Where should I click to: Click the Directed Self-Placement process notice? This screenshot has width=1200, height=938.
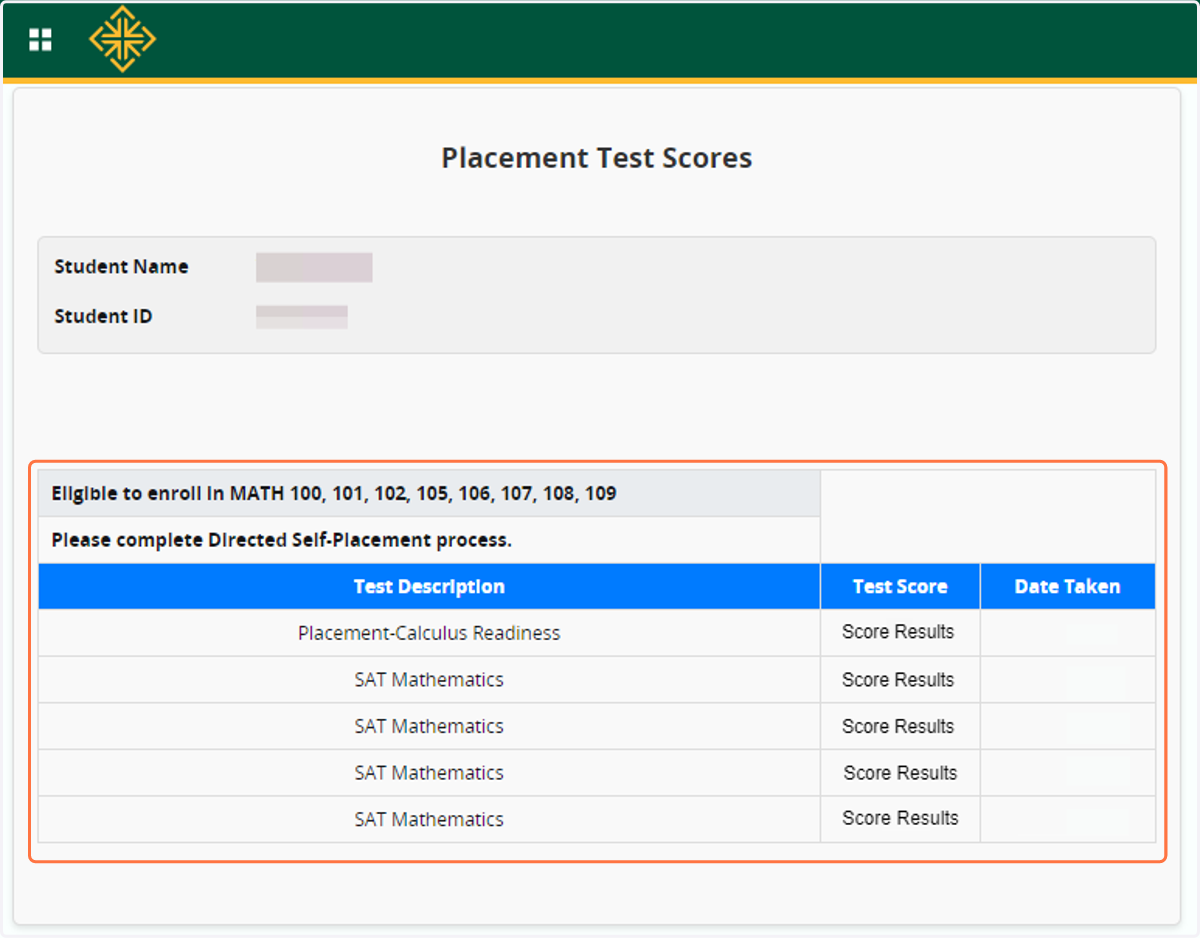pos(281,540)
